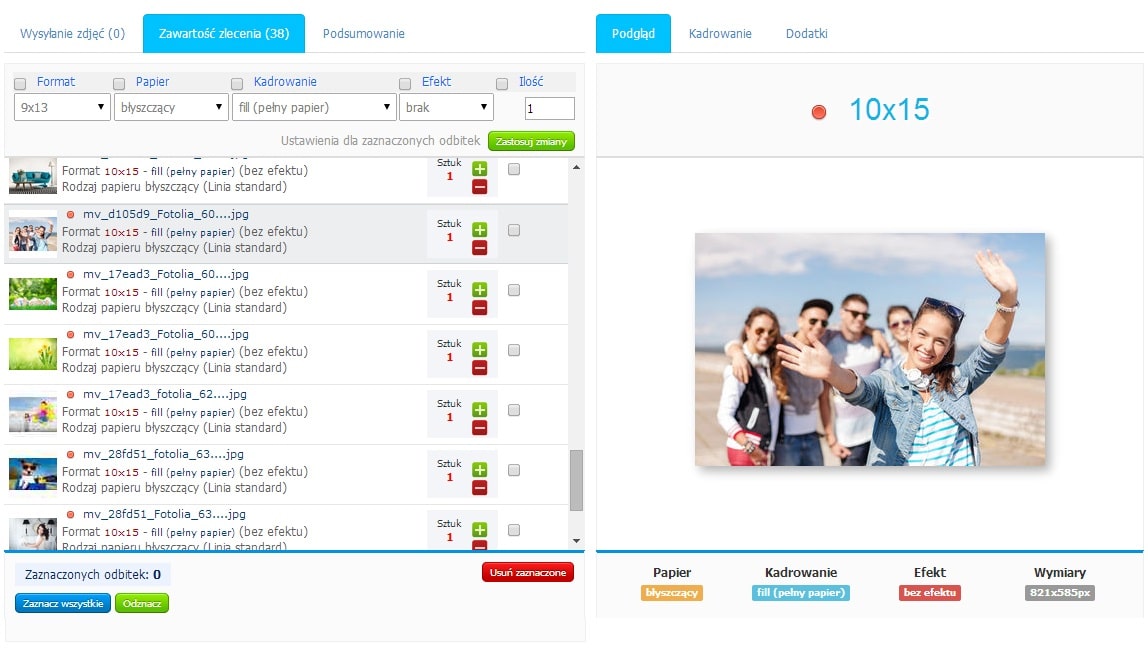Check the box for mv_d105d9_Fotolia_60 photo
The width and height of the screenshot is (1148, 649).
pyautogui.click(x=514, y=230)
